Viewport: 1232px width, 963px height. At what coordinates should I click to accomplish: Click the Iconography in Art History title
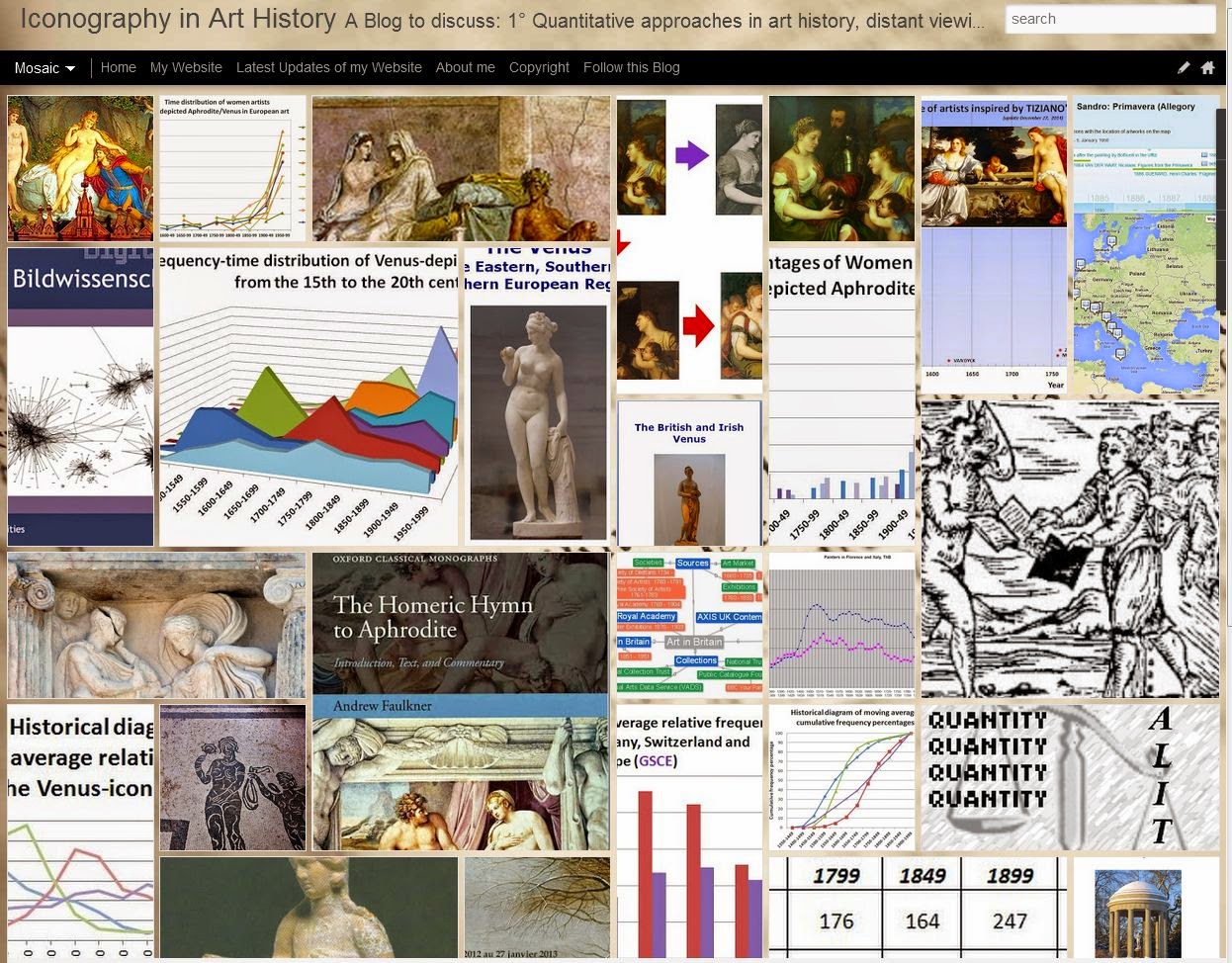(x=178, y=19)
